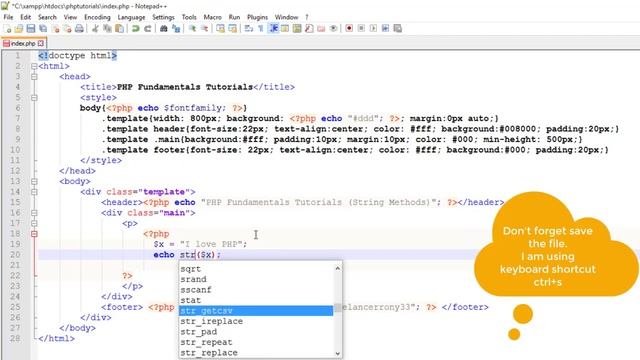
Task: Click the Save Recorded Macro icon
Action: tap(398, 29)
